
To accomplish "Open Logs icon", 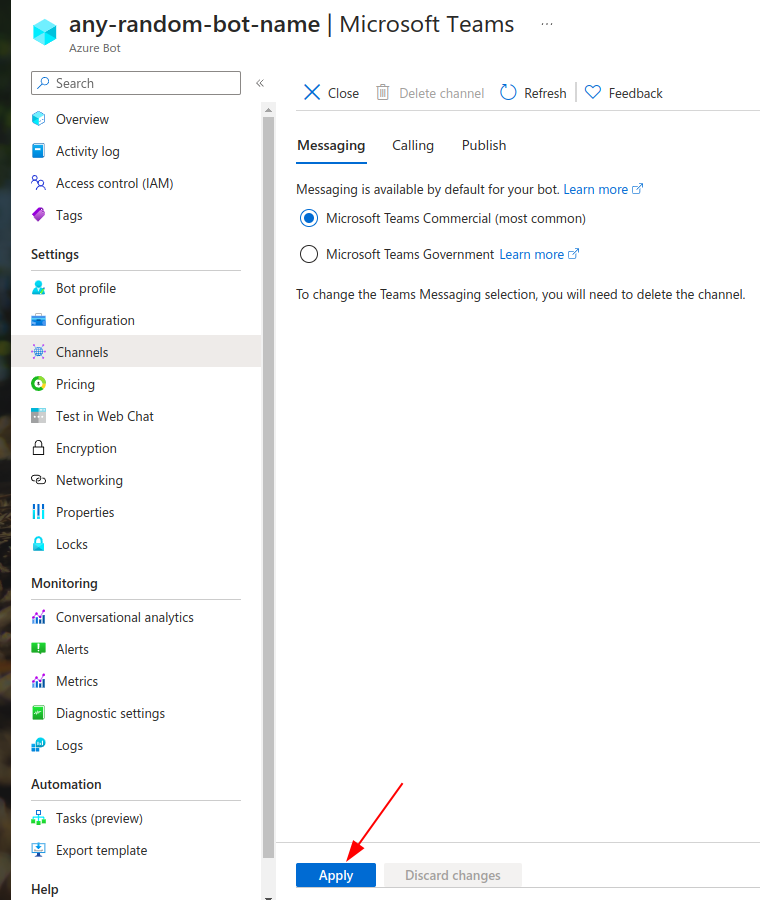I will [38, 745].
